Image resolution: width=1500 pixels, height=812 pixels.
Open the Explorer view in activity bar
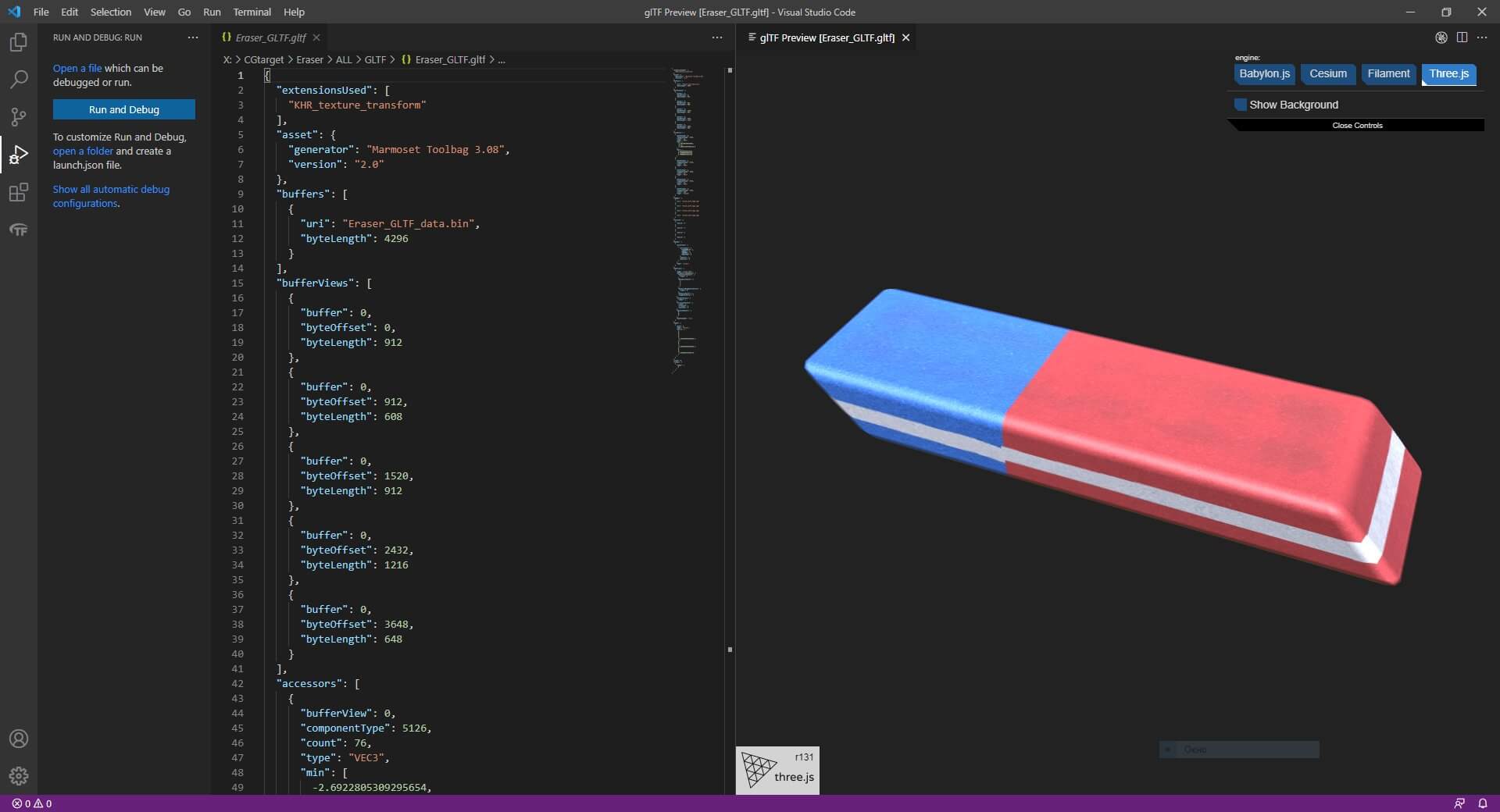tap(19, 42)
